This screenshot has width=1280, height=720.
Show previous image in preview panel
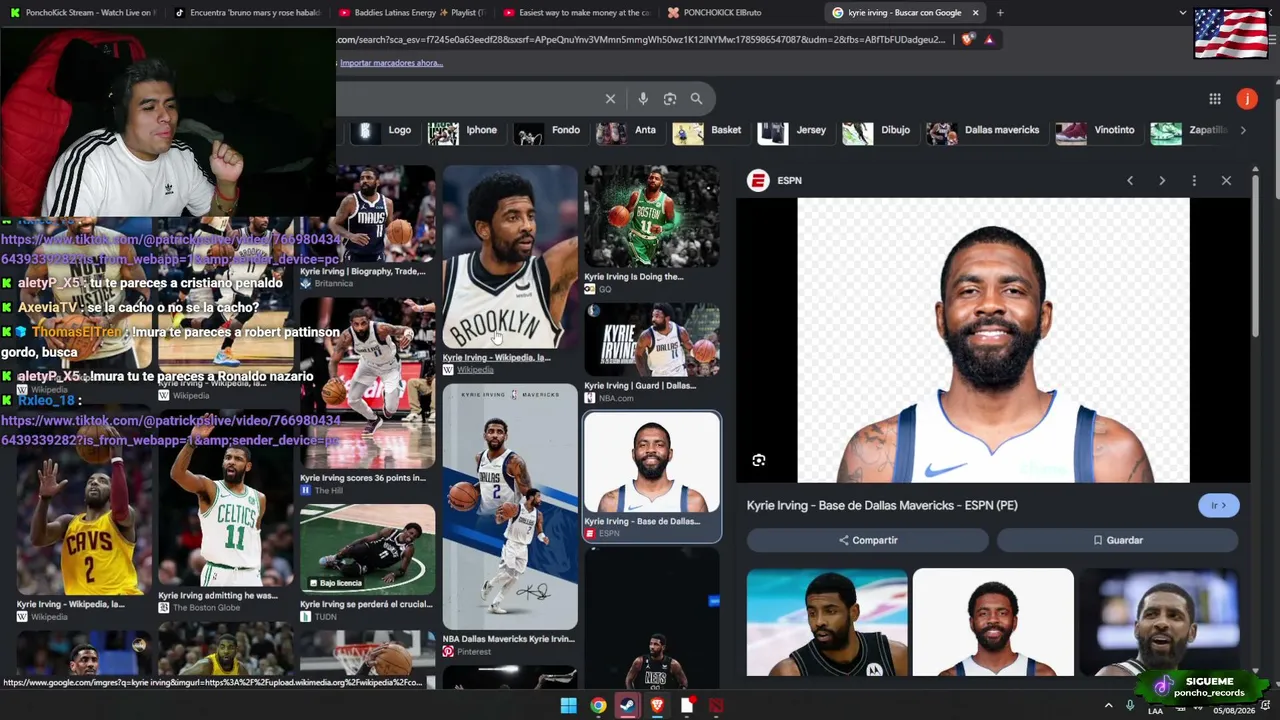[x=1130, y=181]
